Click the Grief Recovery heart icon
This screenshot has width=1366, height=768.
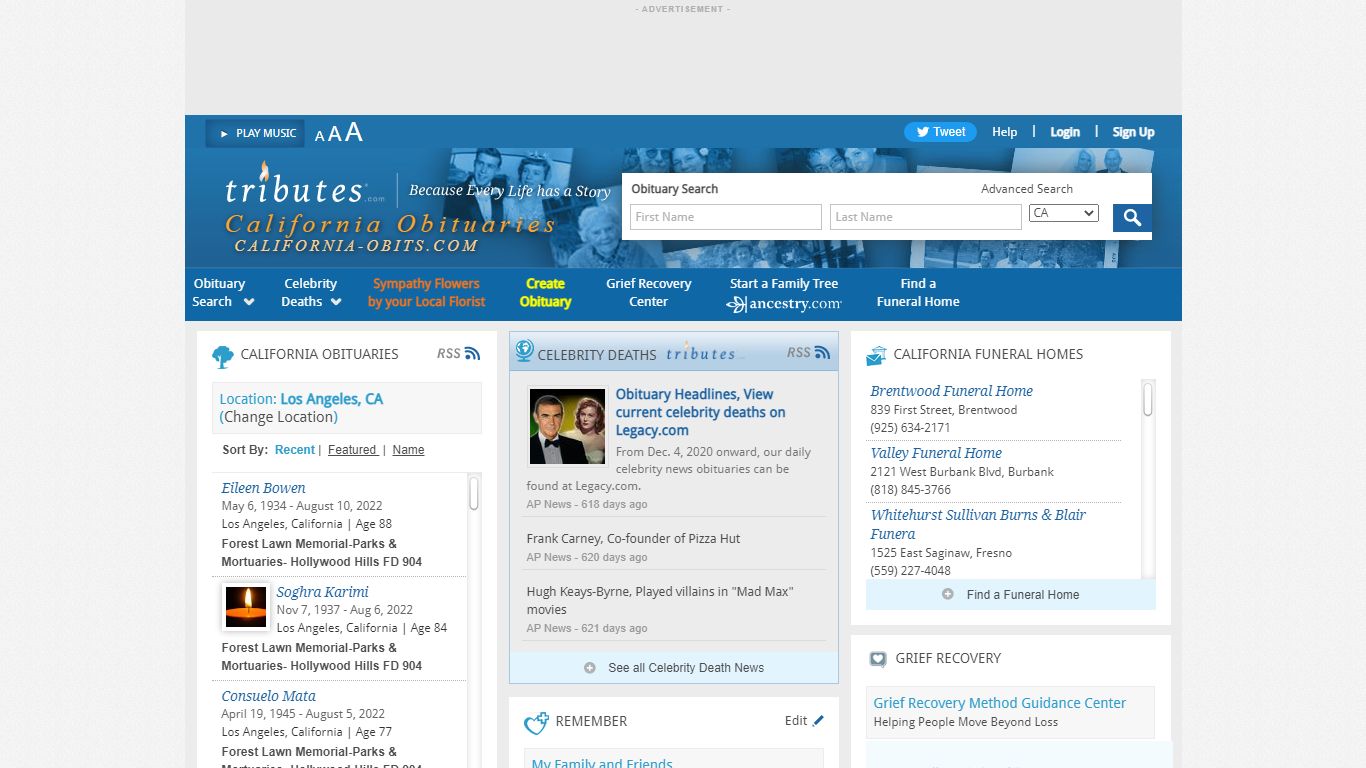(877, 659)
